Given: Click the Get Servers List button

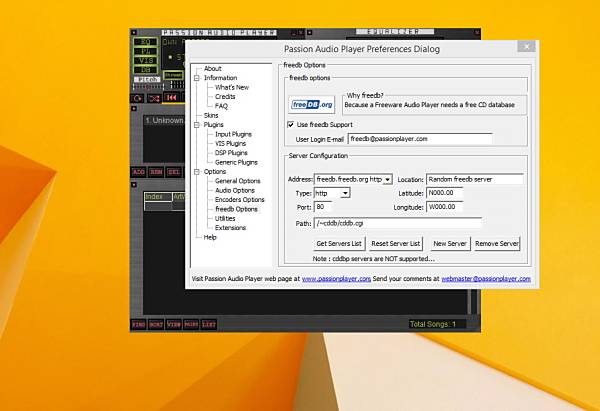Looking at the screenshot, I should (339, 243).
